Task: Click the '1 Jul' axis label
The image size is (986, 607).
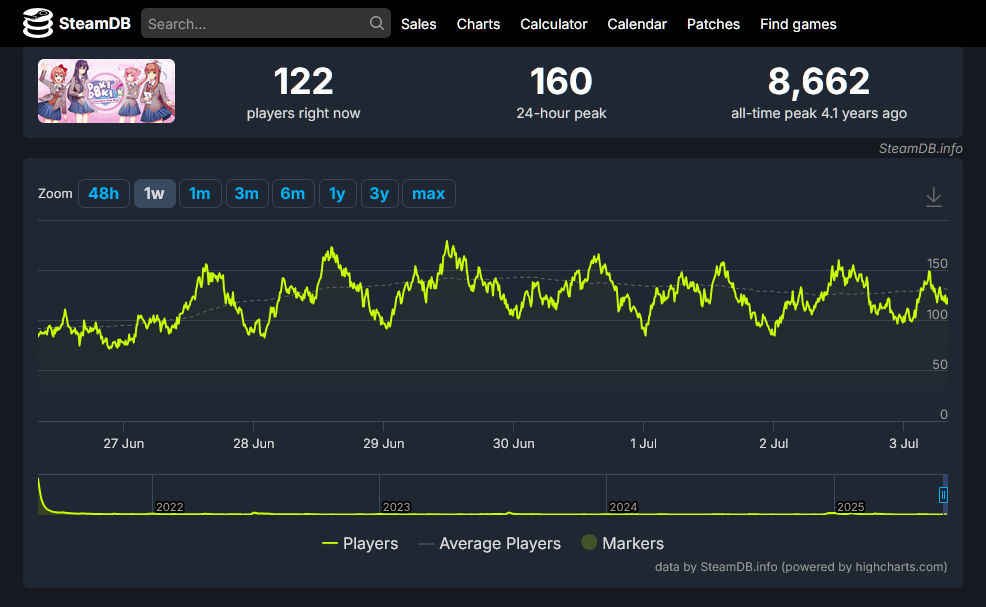Action: (x=643, y=443)
